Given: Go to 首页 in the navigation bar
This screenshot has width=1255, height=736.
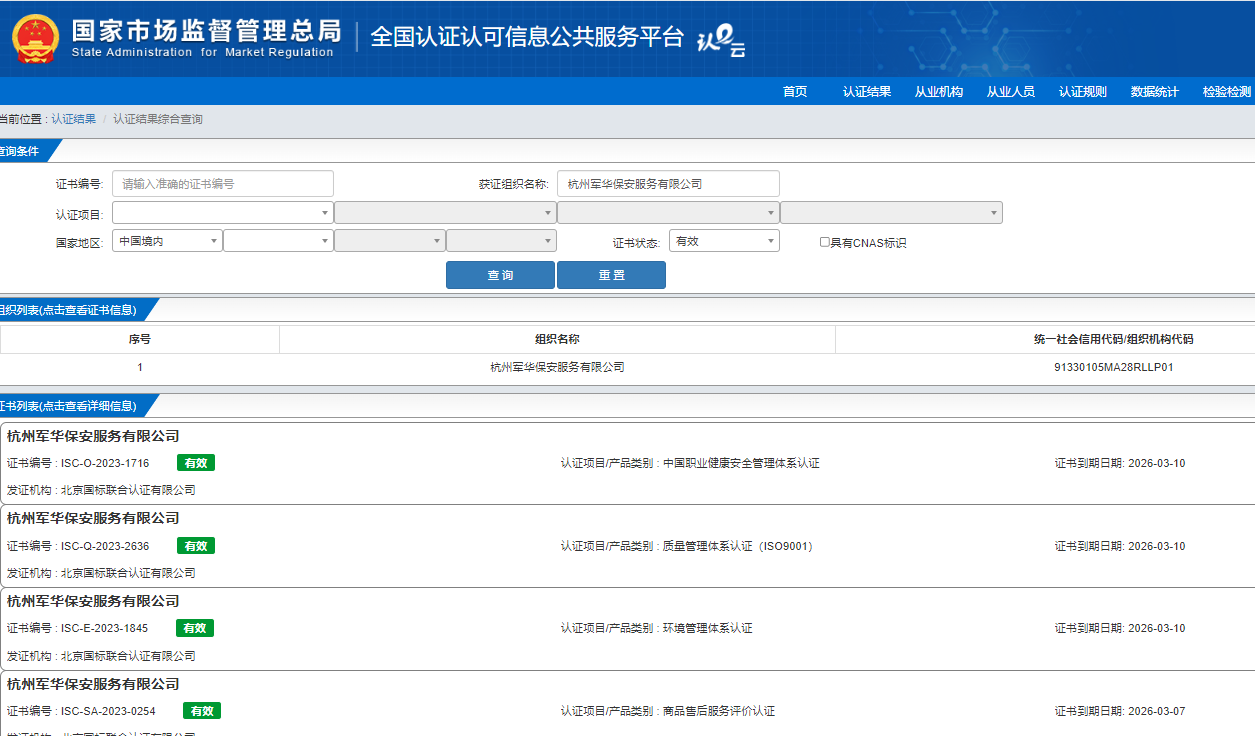Looking at the screenshot, I should click(x=795, y=92).
